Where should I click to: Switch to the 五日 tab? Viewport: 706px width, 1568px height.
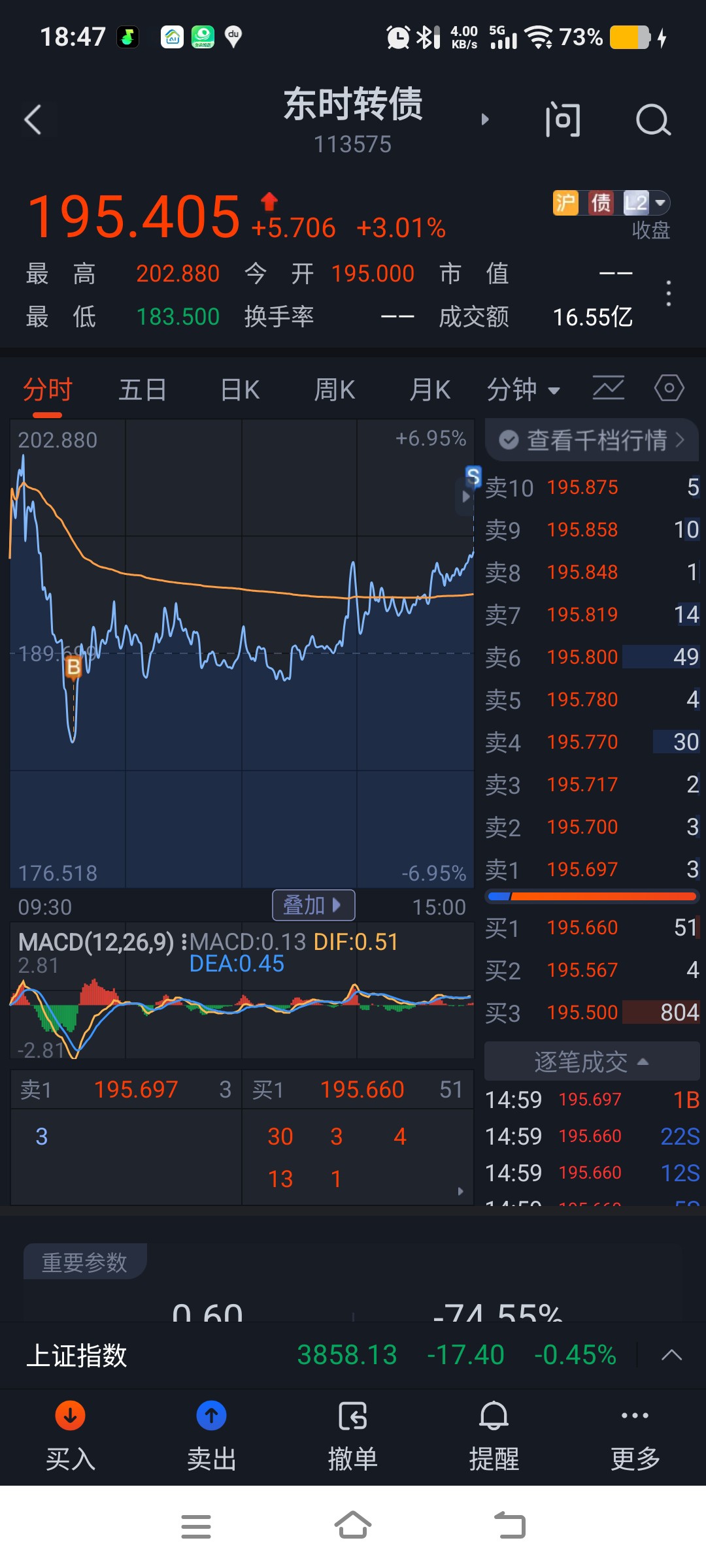[x=143, y=390]
